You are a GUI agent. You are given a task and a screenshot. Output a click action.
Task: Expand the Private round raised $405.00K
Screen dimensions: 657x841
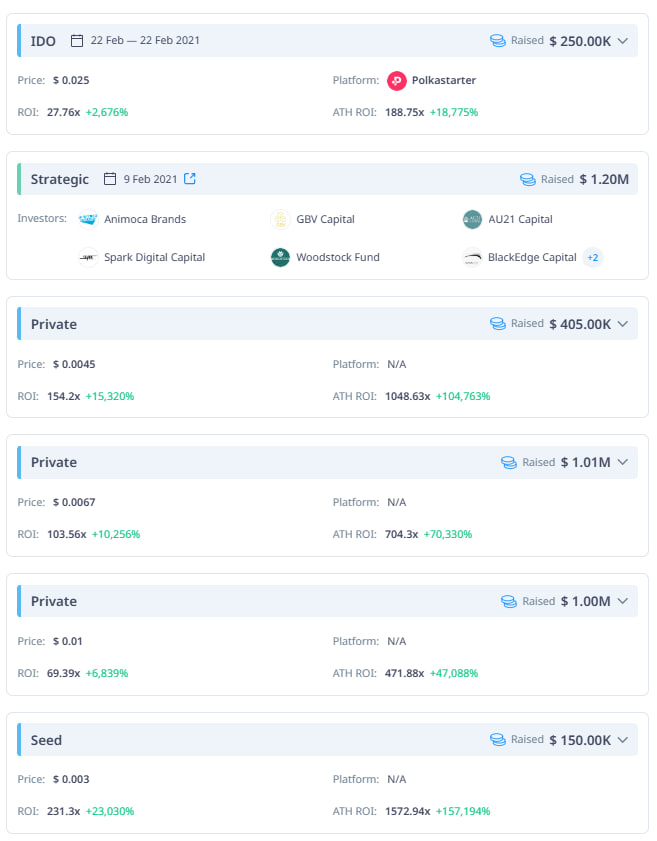[625, 323]
